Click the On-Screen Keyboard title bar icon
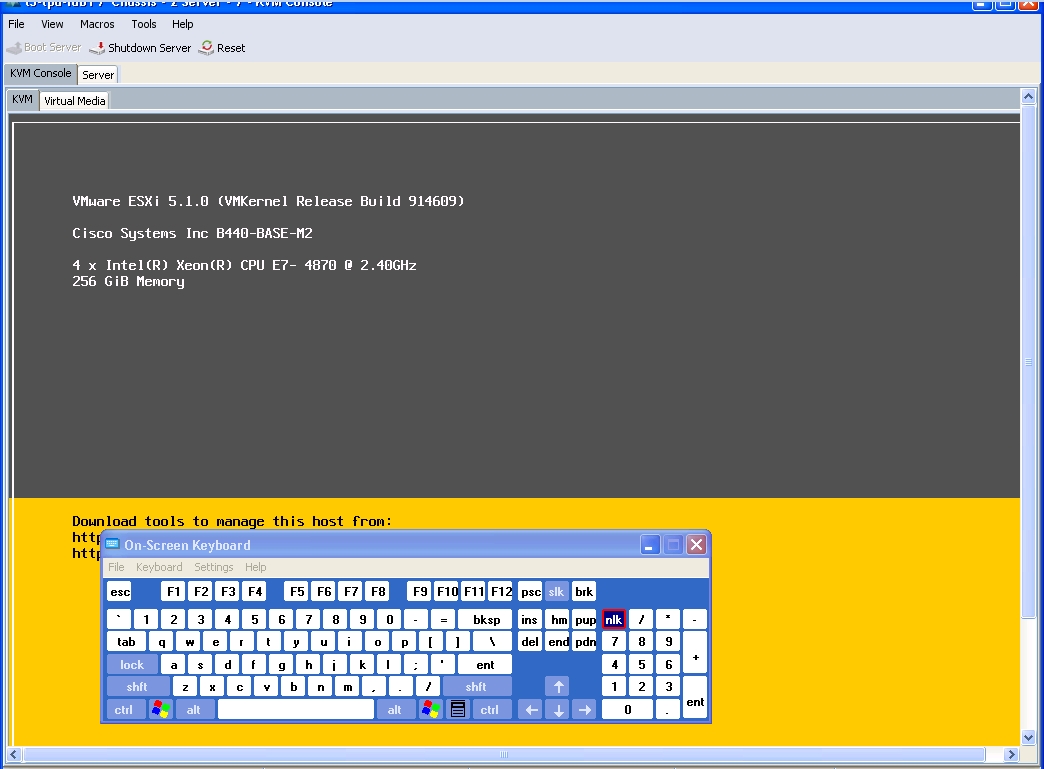Viewport: 1044px width, 769px height. coord(113,545)
